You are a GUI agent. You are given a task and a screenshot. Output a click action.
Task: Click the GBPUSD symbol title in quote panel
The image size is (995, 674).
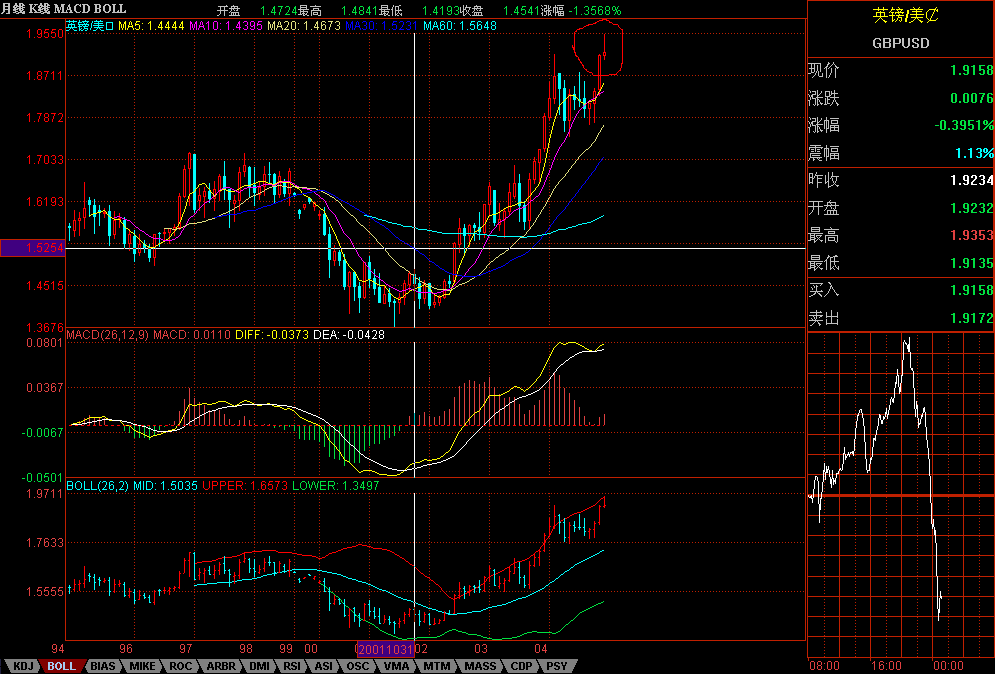point(900,43)
